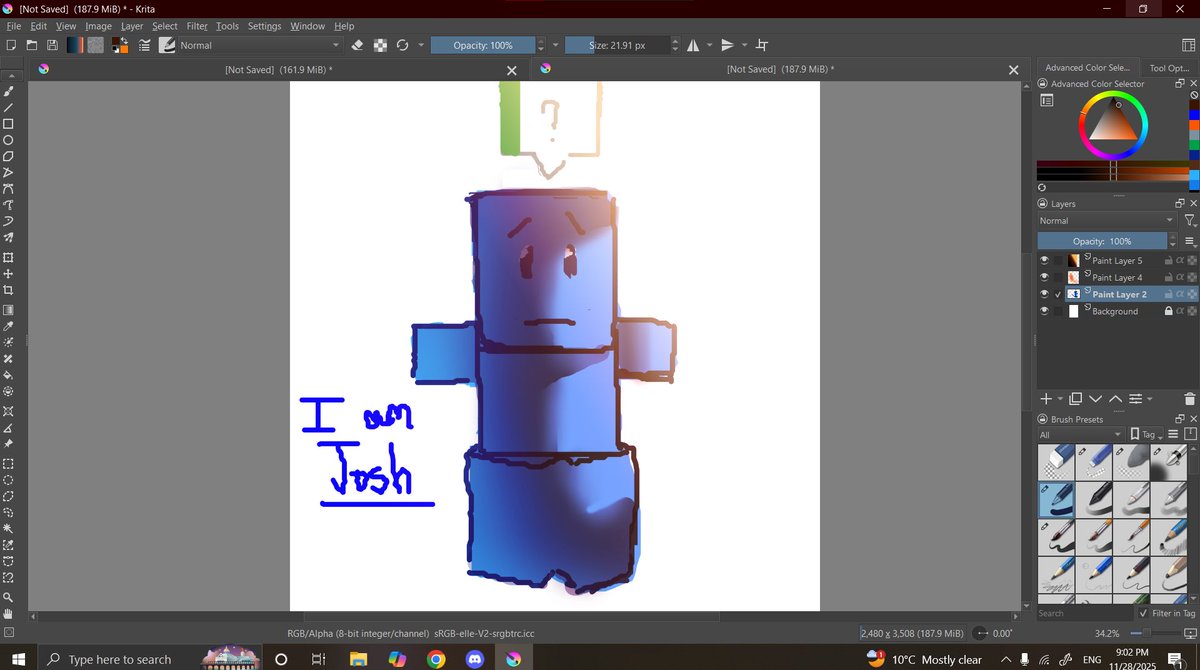The image size is (1200, 670).
Task: Switch to 161.9 MiB document tab
Action: [x=278, y=69]
